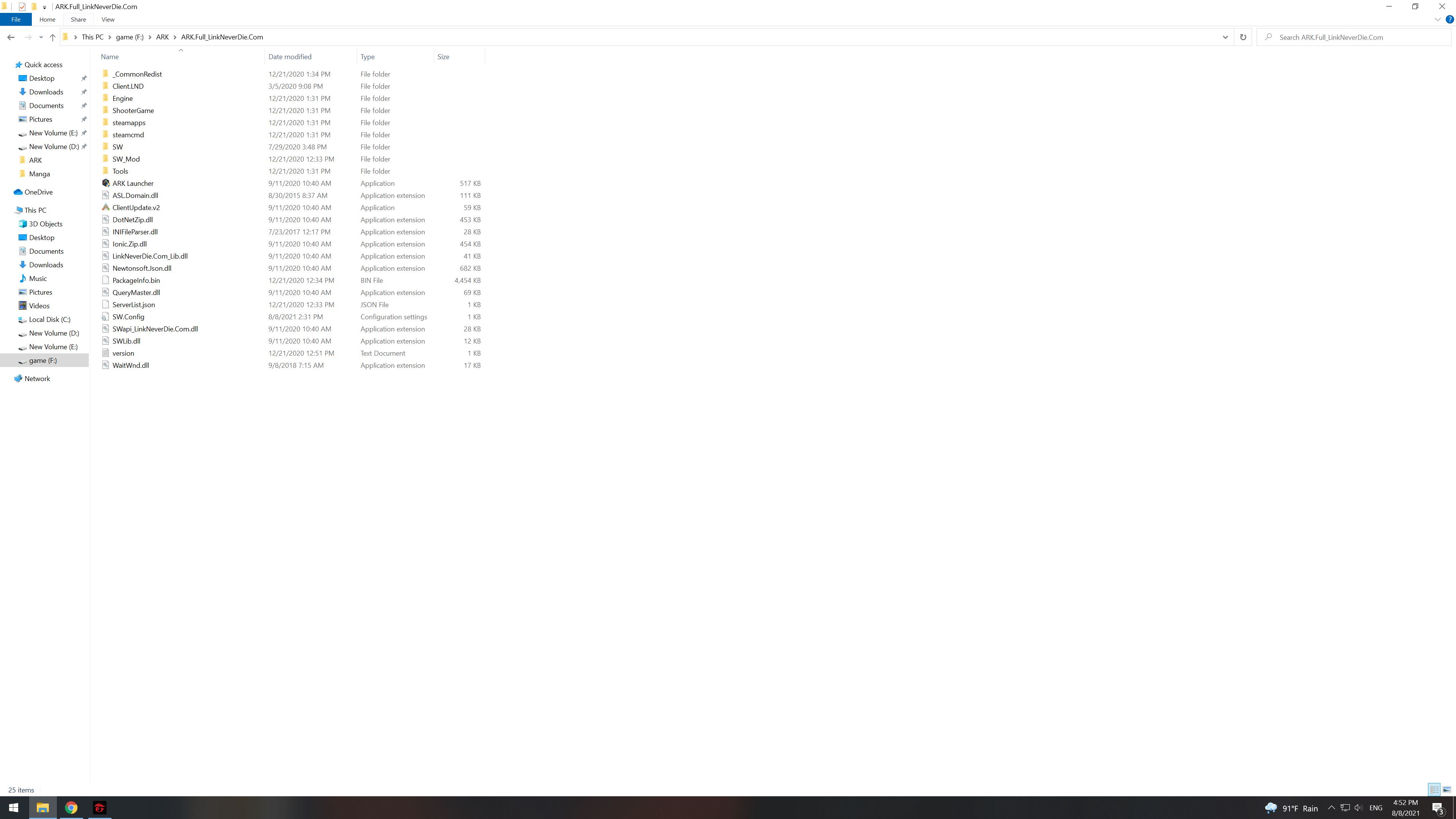Open the steamapps folder
The height and width of the screenshot is (819, 1456).
pos(129,122)
